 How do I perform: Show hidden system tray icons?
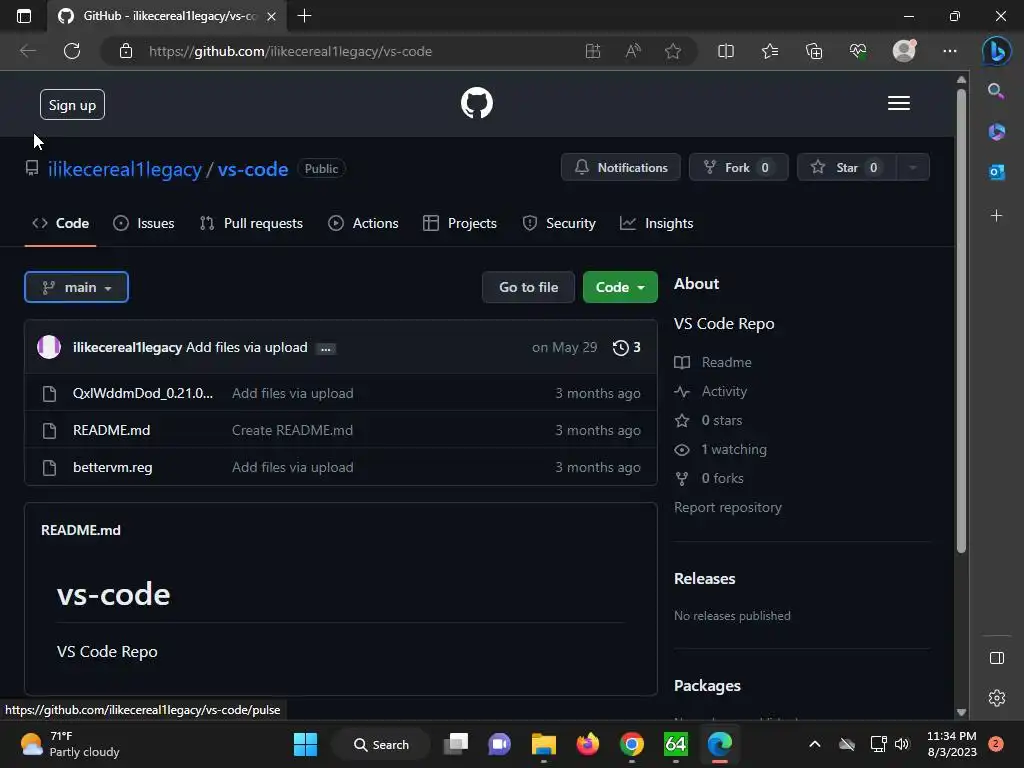(x=814, y=744)
